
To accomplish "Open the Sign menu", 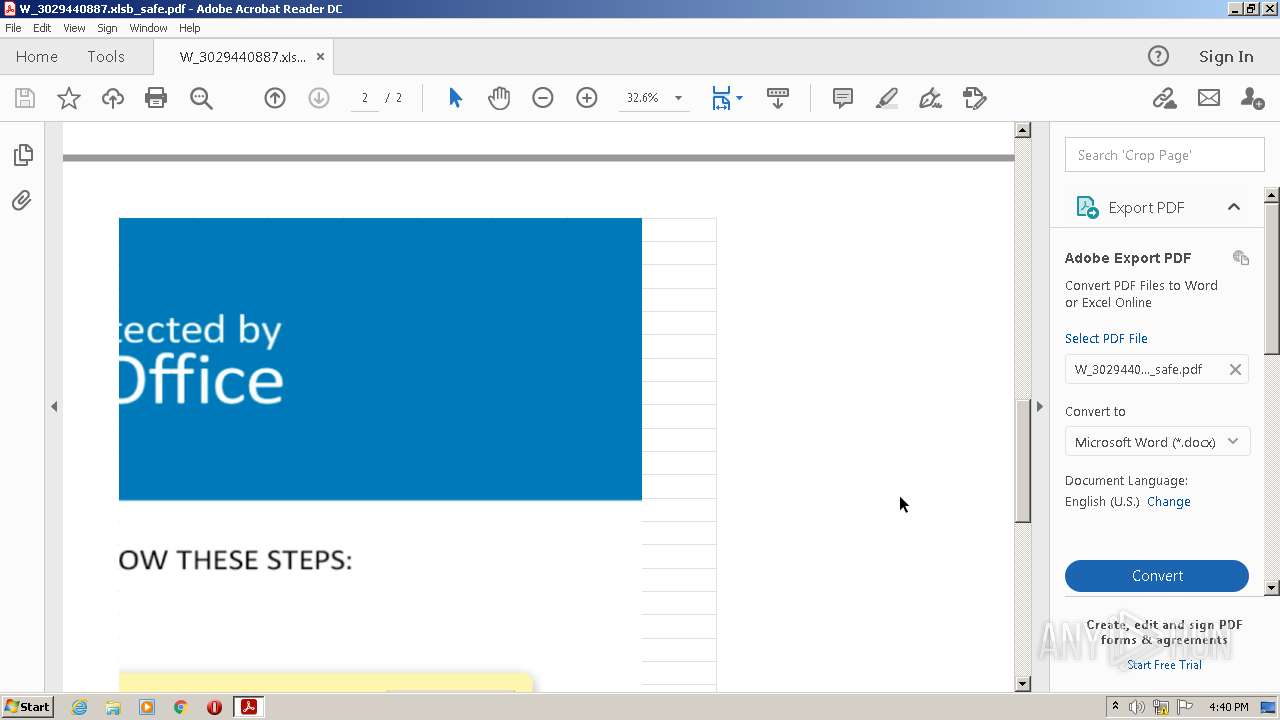I will coord(107,28).
